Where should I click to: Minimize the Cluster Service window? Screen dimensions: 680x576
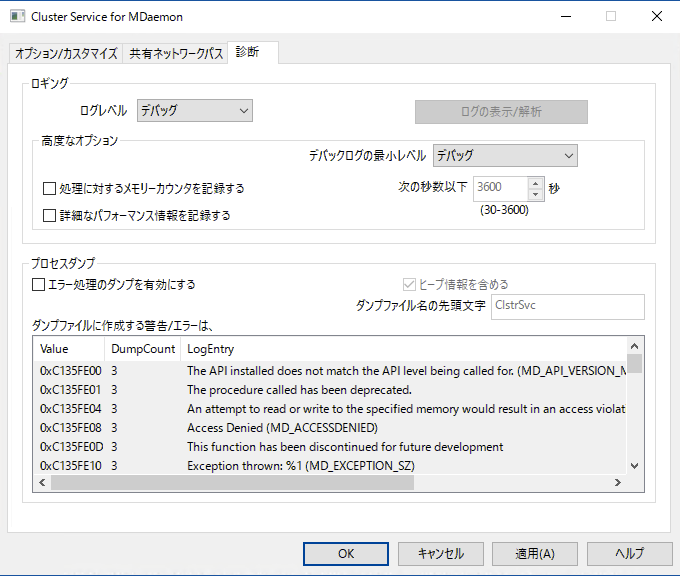pyautogui.click(x=566, y=16)
